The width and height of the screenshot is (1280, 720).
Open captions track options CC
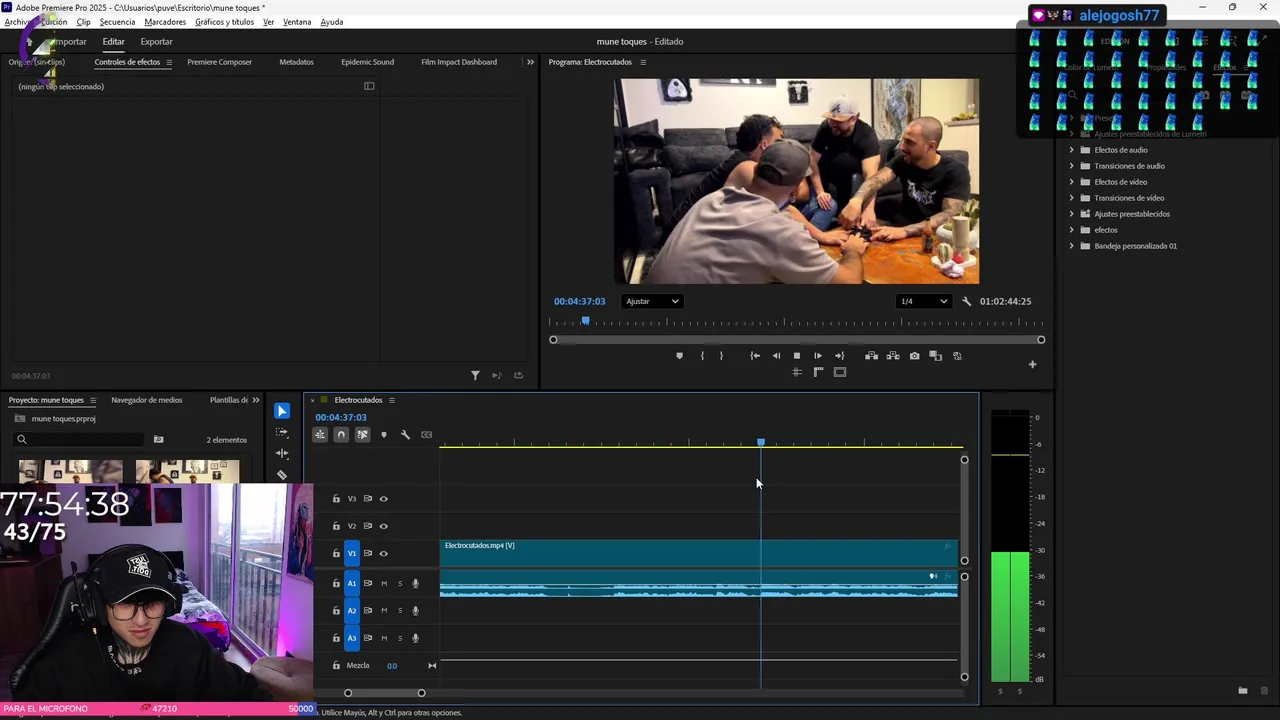[427, 435]
